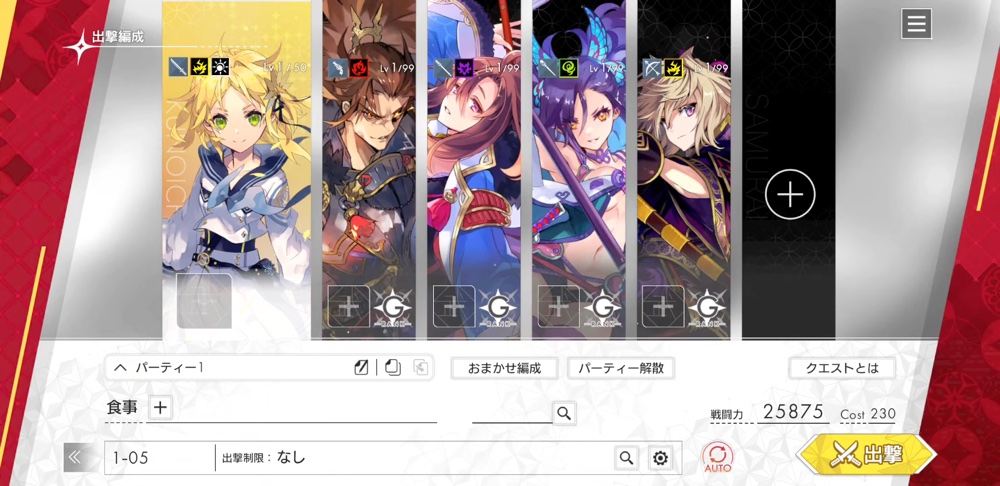Add a member to the empty slot
The image size is (1000, 486).
click(790, 195)
